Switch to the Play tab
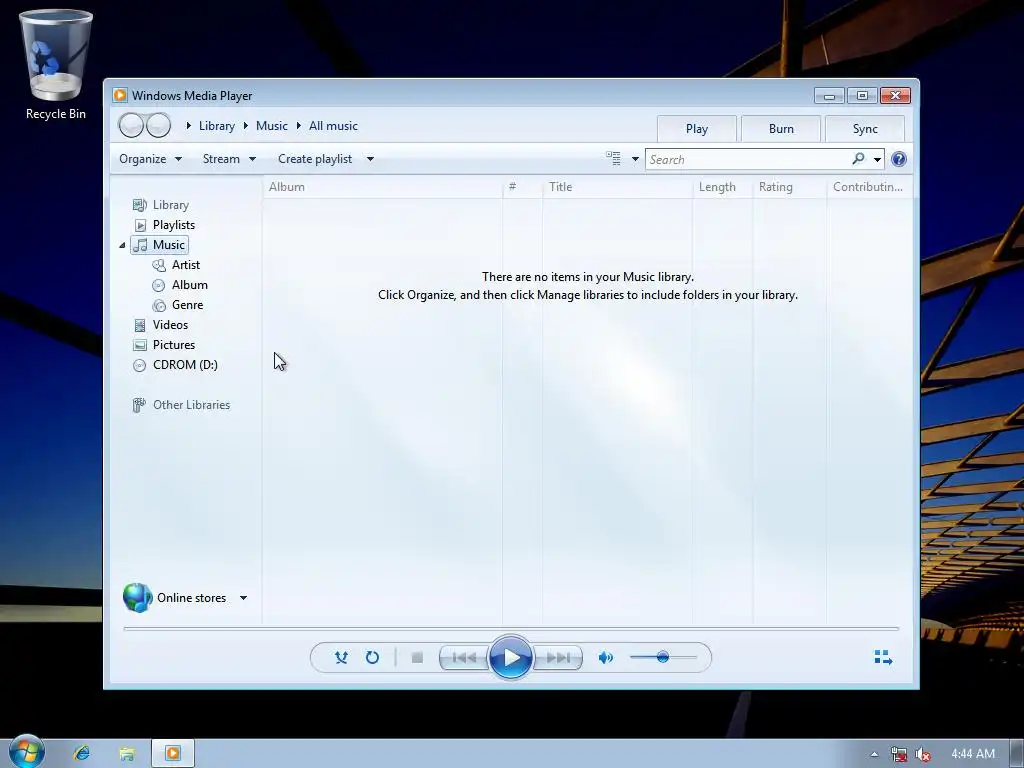 (697, 129)
